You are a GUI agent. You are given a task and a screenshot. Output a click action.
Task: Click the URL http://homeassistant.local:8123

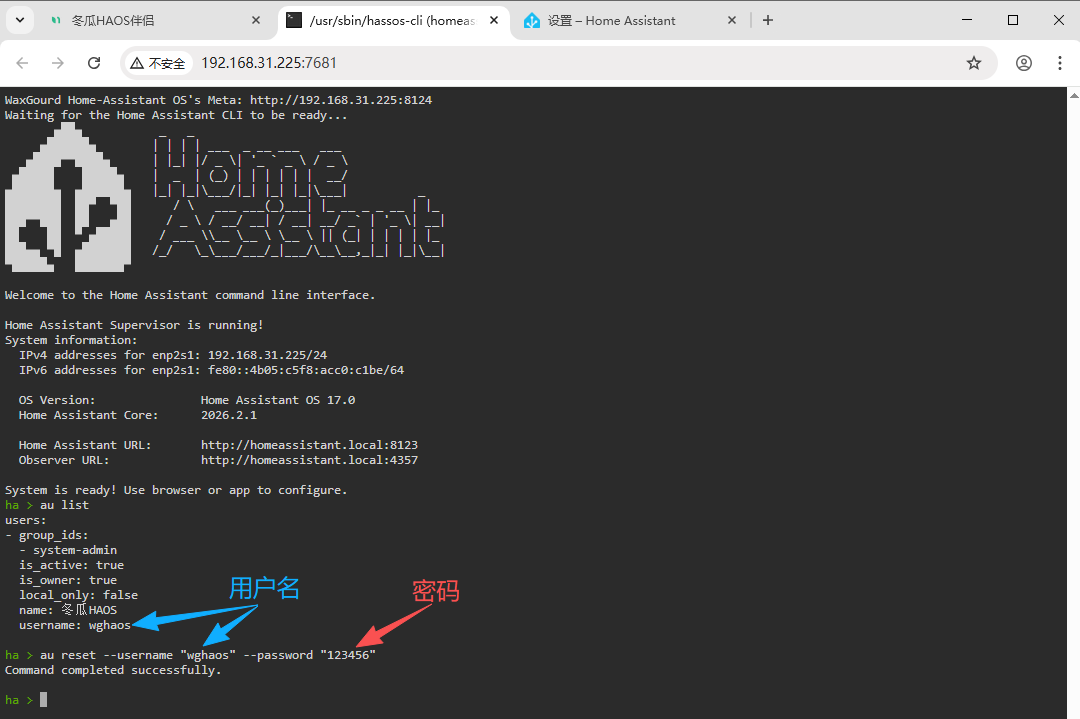309,446
